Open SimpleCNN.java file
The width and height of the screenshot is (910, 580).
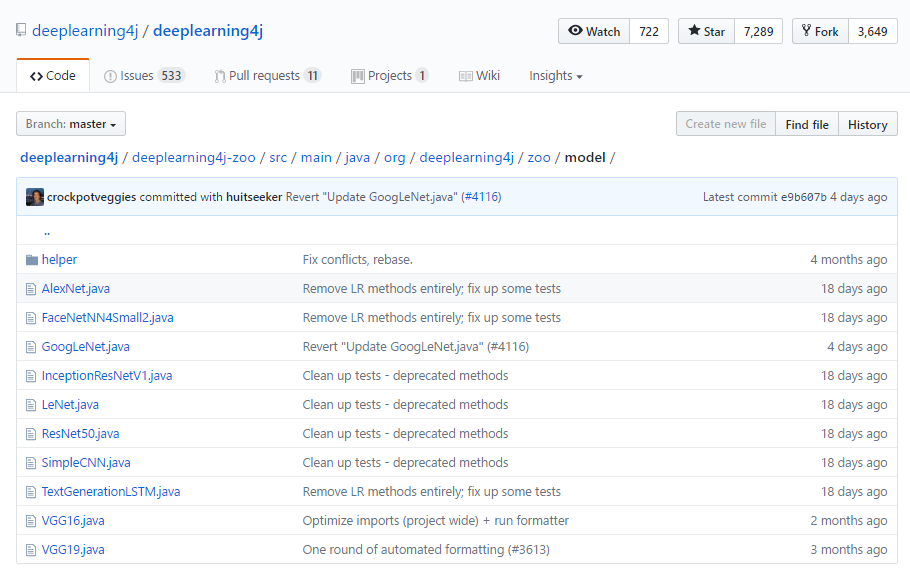86,463
